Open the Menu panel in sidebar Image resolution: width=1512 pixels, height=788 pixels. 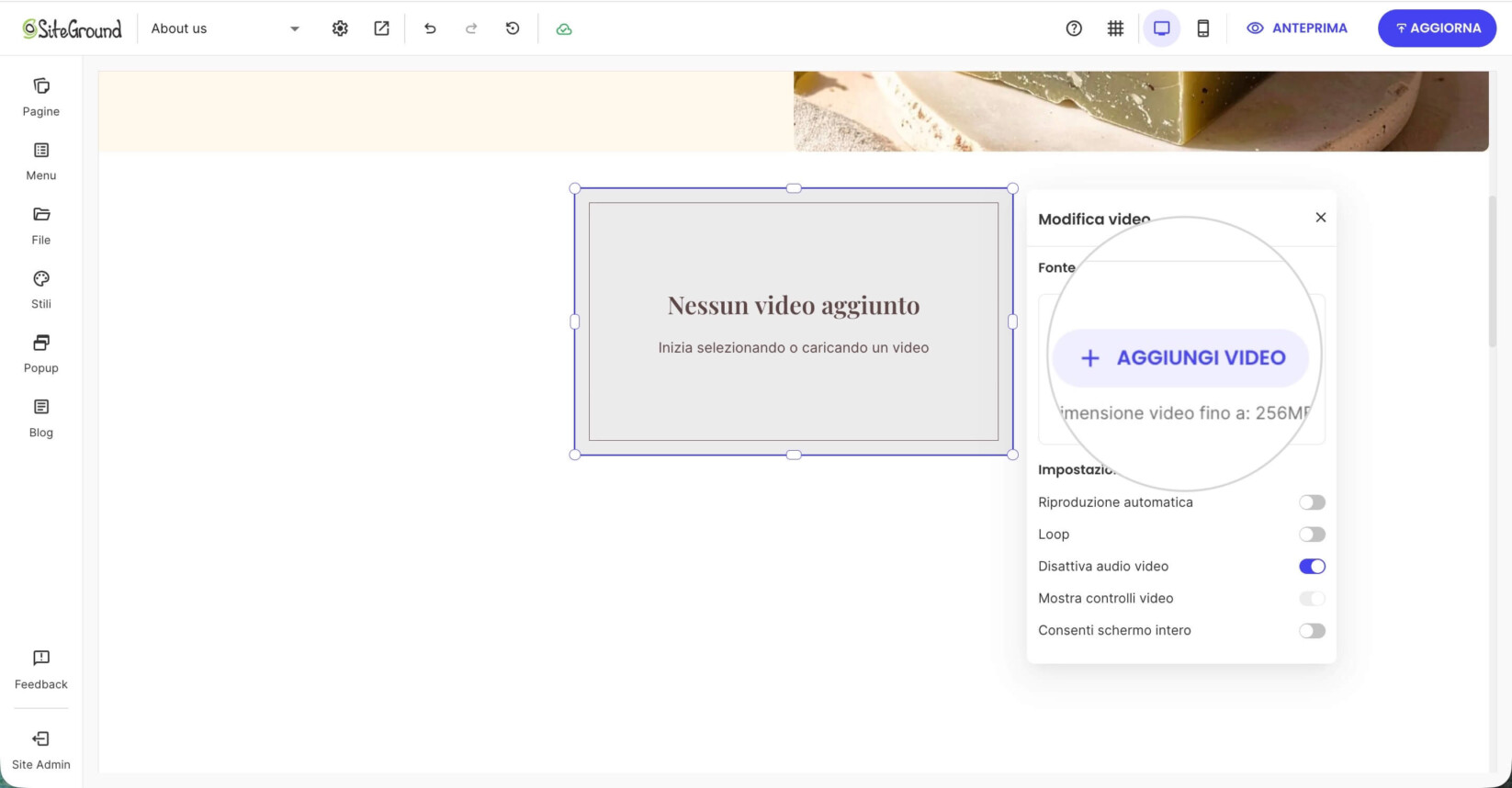(41, 162)
